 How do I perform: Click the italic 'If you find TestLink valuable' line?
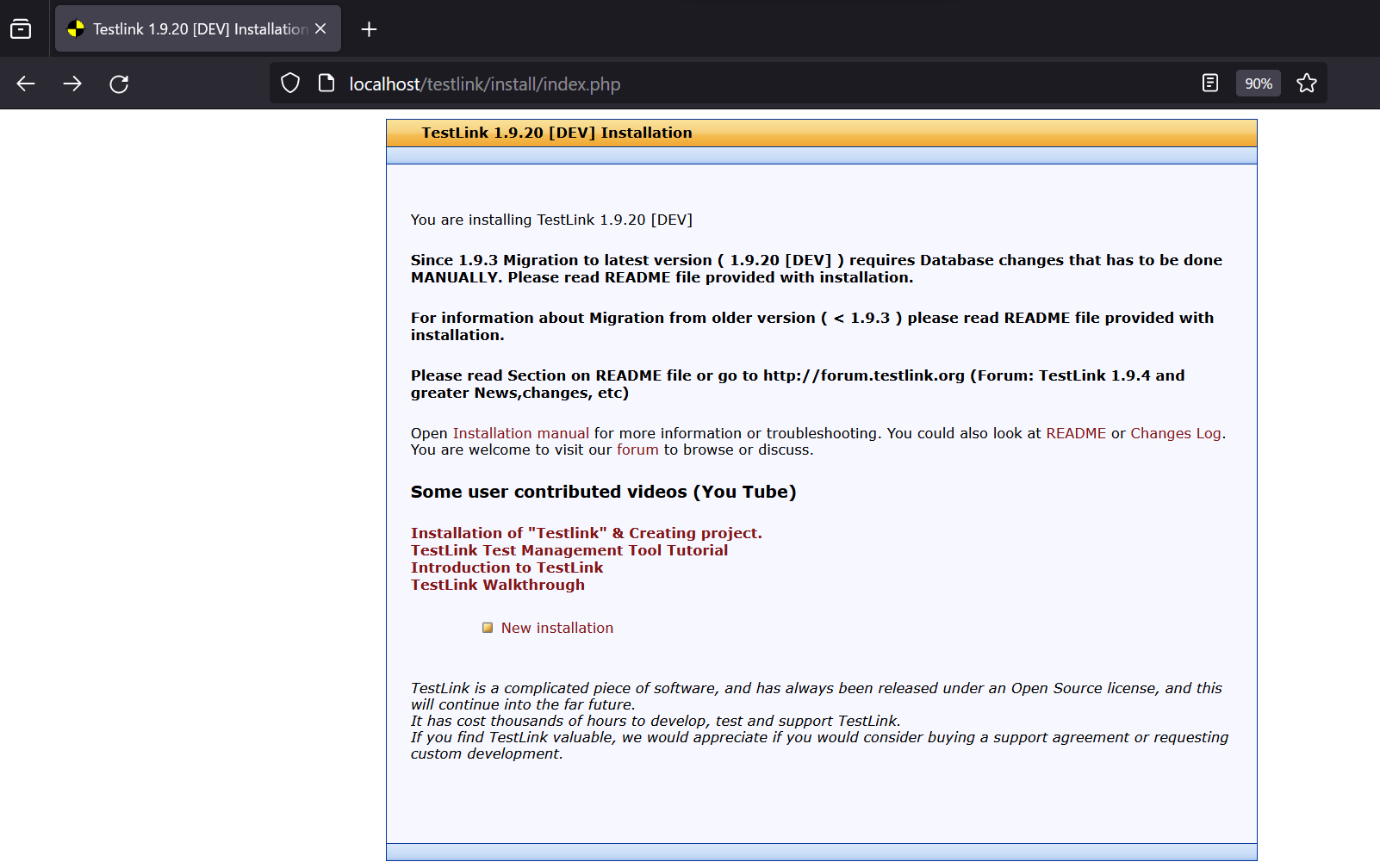tap(819, 745)
